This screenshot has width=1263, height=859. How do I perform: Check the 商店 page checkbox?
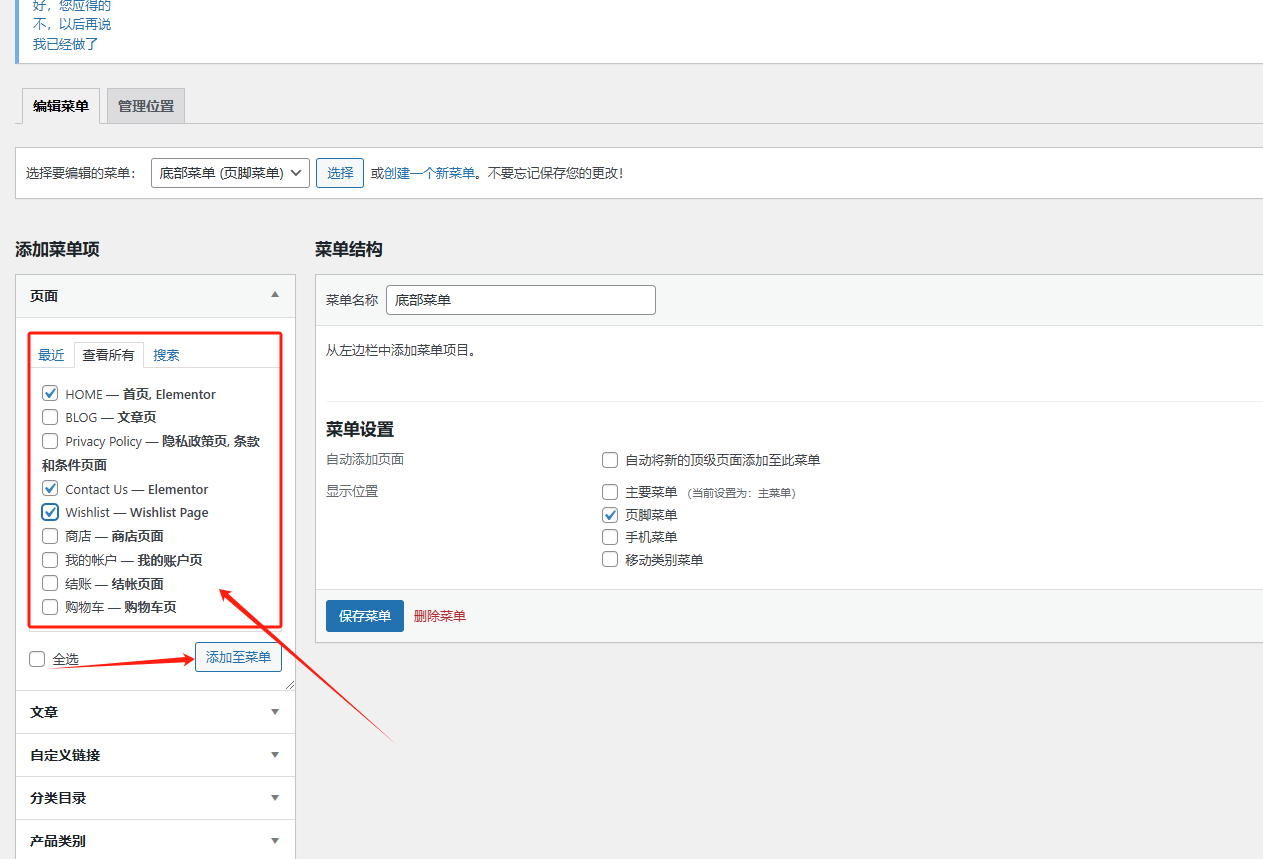(50, 535)
